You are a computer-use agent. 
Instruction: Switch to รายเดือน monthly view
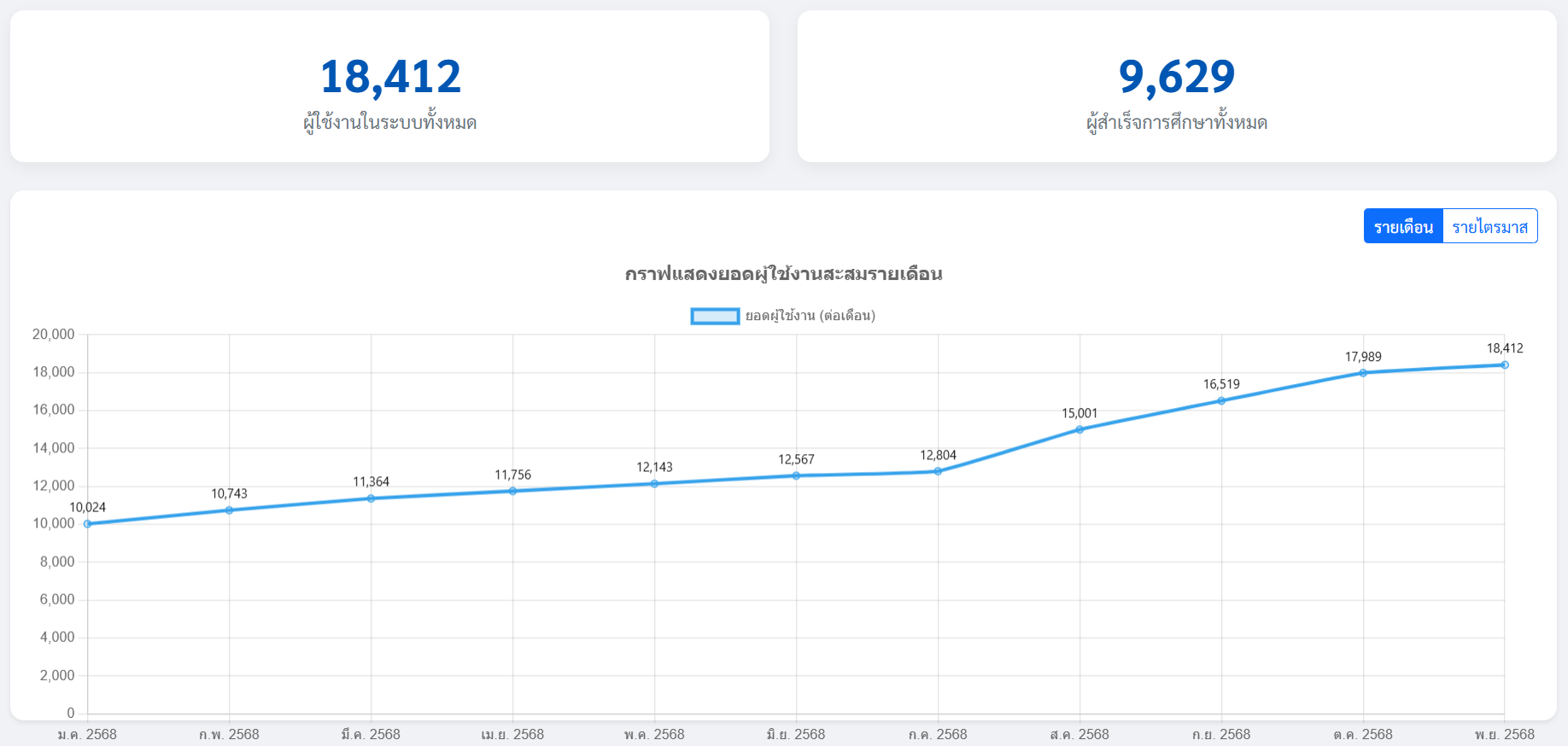1403,226
